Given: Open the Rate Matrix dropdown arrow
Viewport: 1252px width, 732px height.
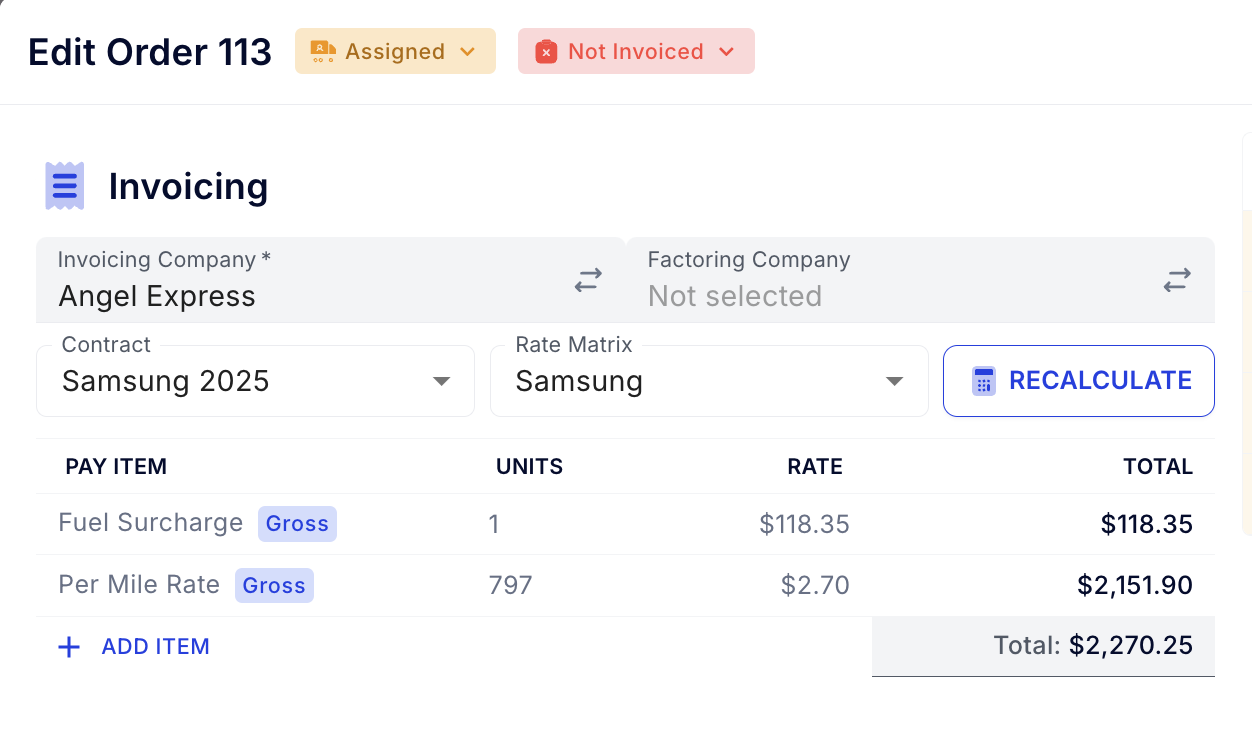Looking at the screenshot, I should pyautogui.click(x=895, y=381).
